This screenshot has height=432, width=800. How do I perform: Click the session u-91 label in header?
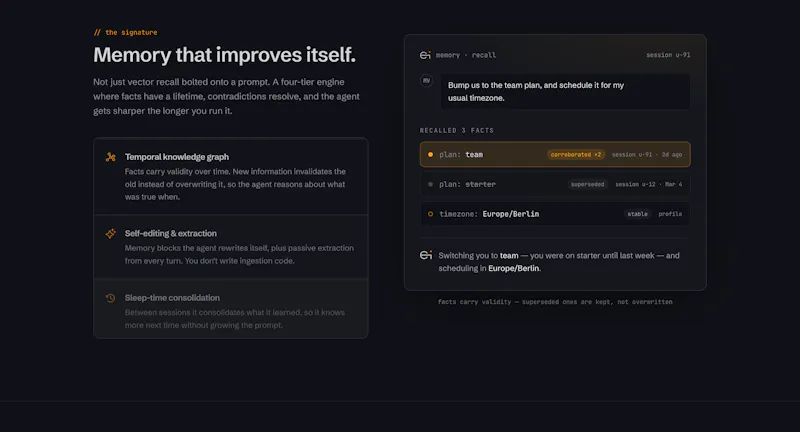point(668,55)
